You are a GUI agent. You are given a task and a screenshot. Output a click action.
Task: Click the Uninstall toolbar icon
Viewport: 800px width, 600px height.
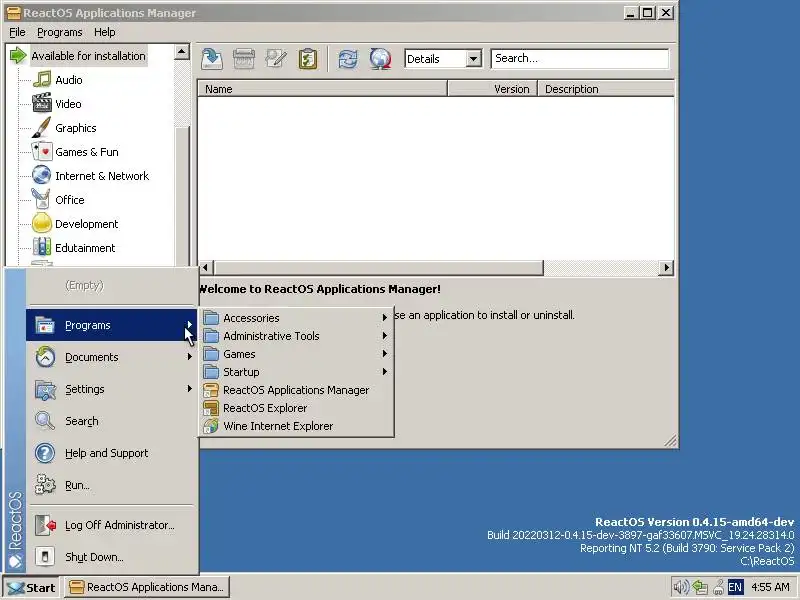coord(244,59)
